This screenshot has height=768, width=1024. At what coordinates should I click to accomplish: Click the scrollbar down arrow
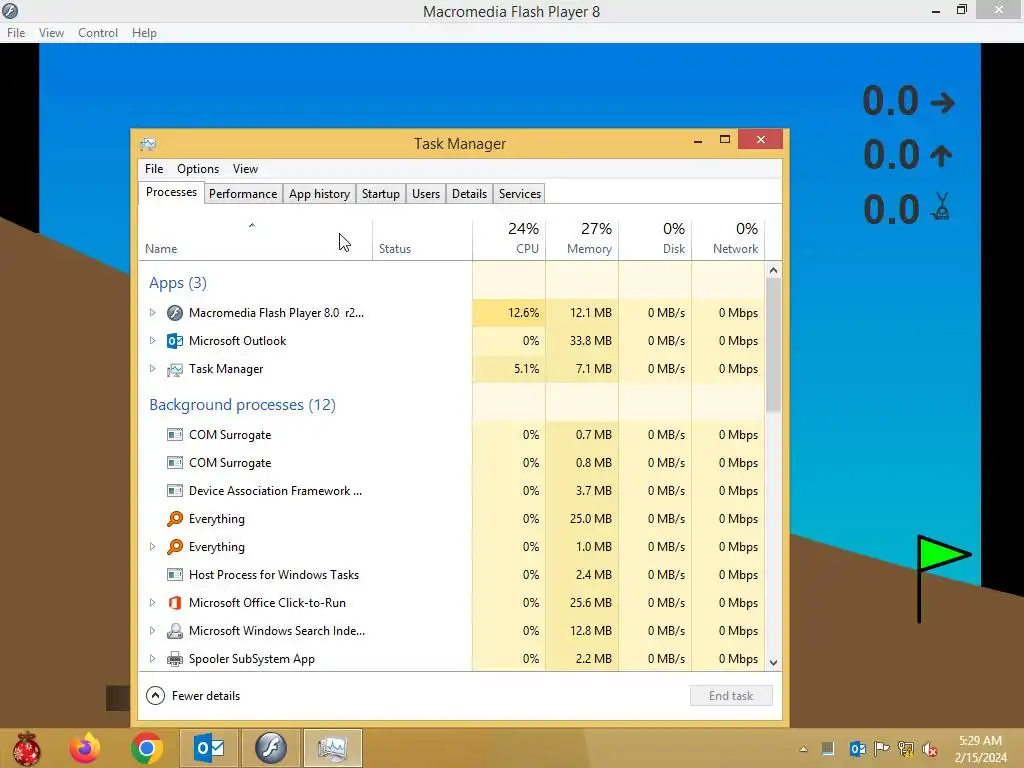(x=773, y=662)
